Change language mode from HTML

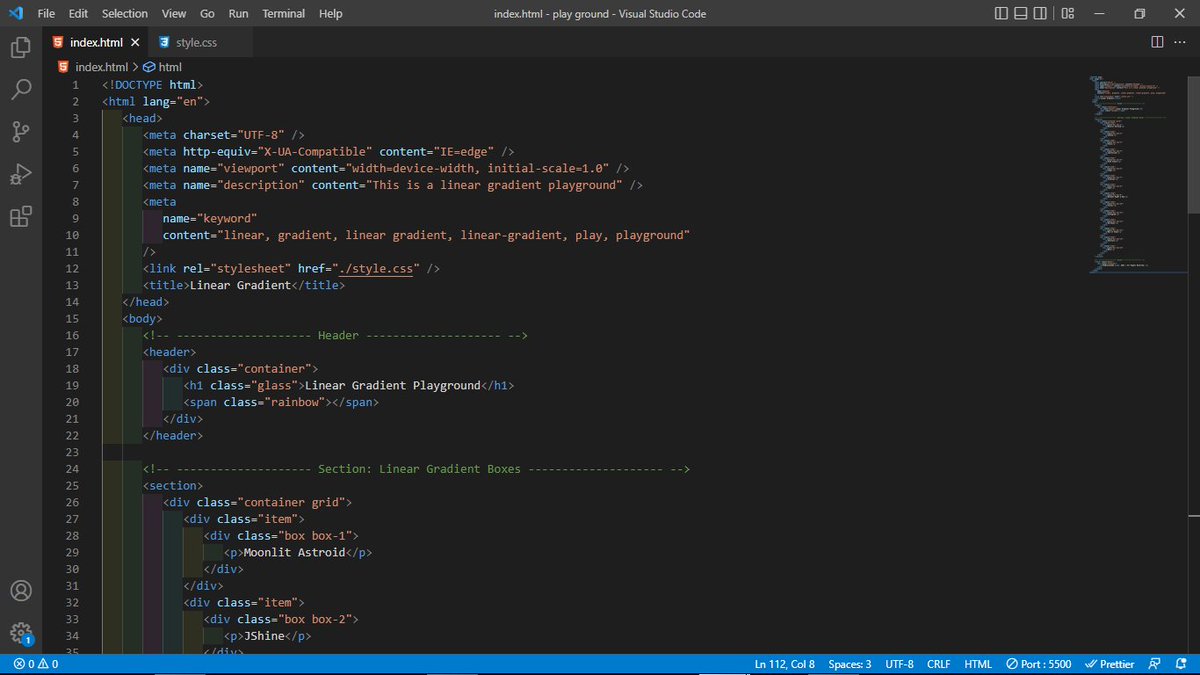978,664
